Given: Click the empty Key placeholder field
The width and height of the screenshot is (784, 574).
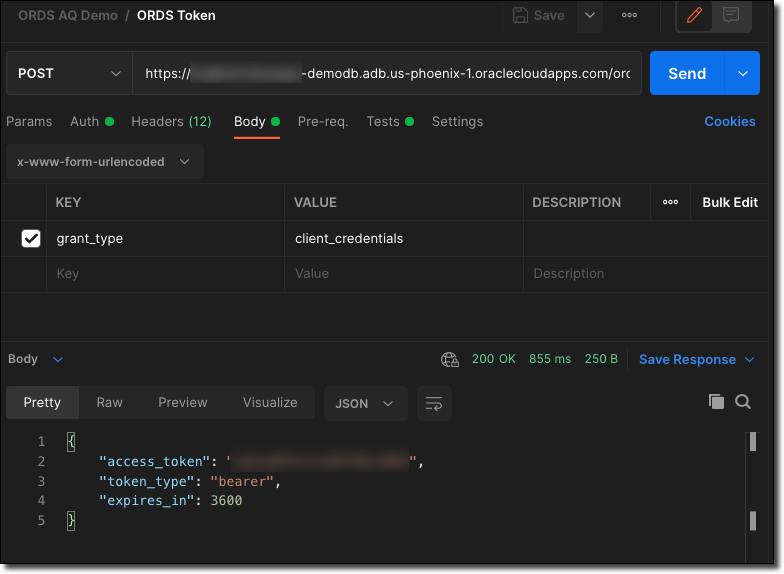Looking at the screenshot, I should (165, 274).
